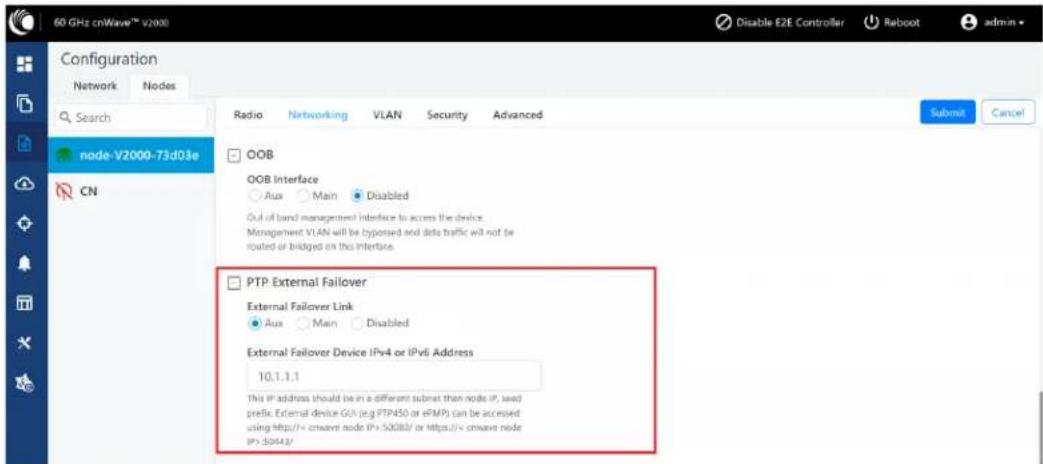Click the Configuration page heading
This screenshot has height=464, width=1043.
[109, 59]
